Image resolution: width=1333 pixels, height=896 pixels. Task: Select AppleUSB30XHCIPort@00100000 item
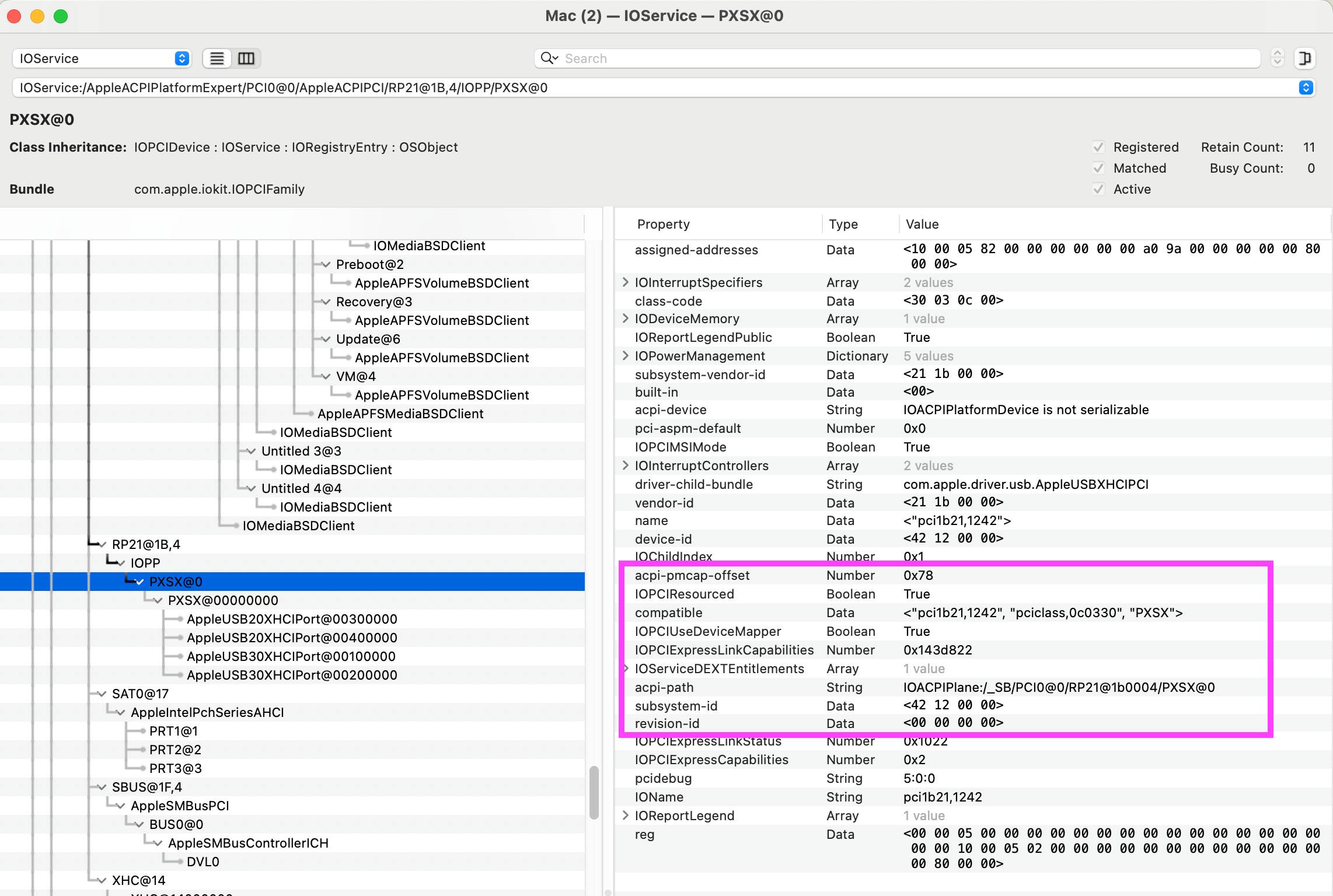pyautogui.click(x=291, y=656)
